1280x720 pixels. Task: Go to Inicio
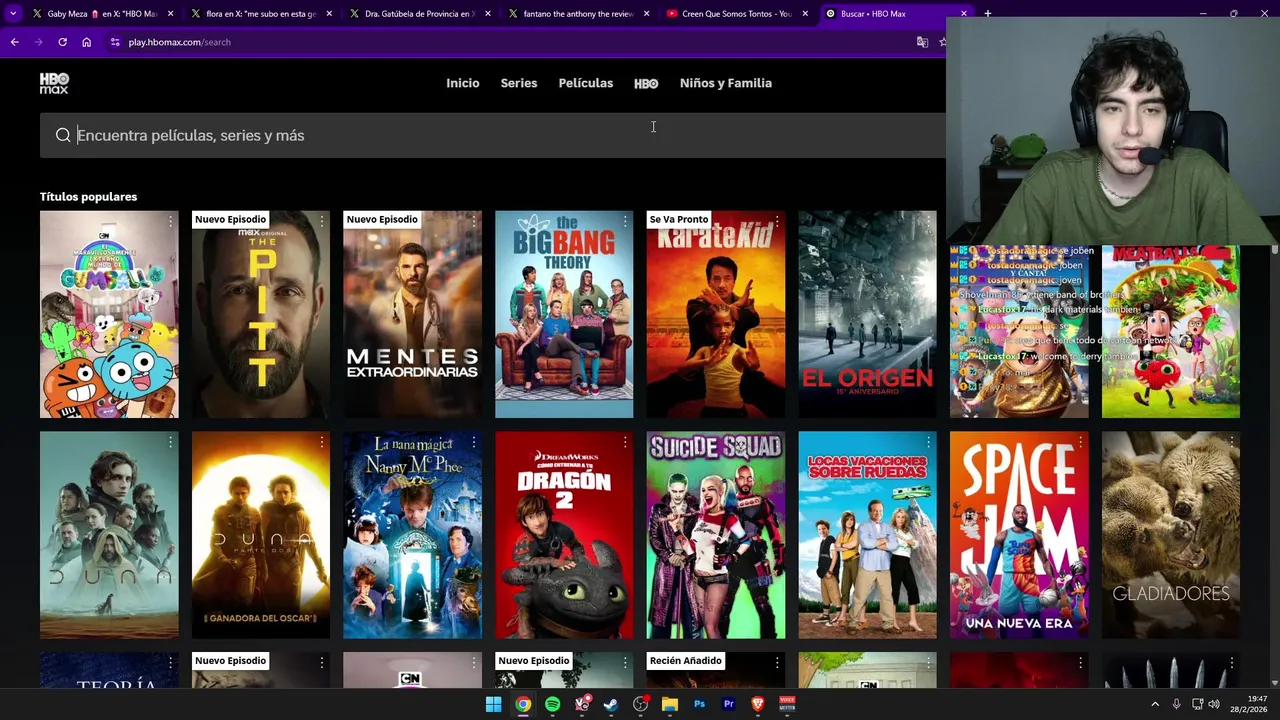(463, 83)
